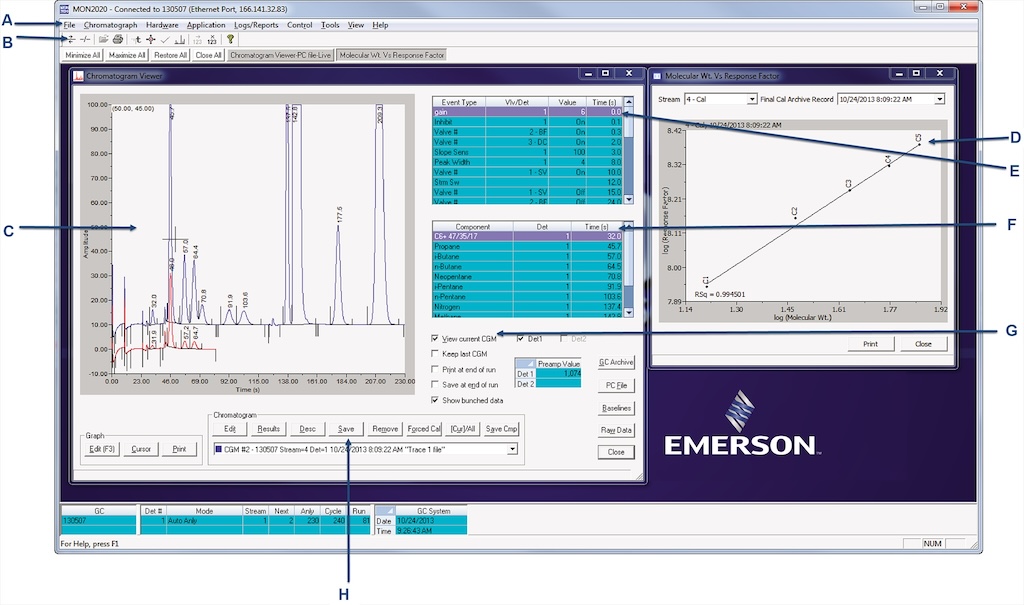Click the arrow 123 toolbar icon
This screenshot has width=1024, height=605.
click(197, 40)
